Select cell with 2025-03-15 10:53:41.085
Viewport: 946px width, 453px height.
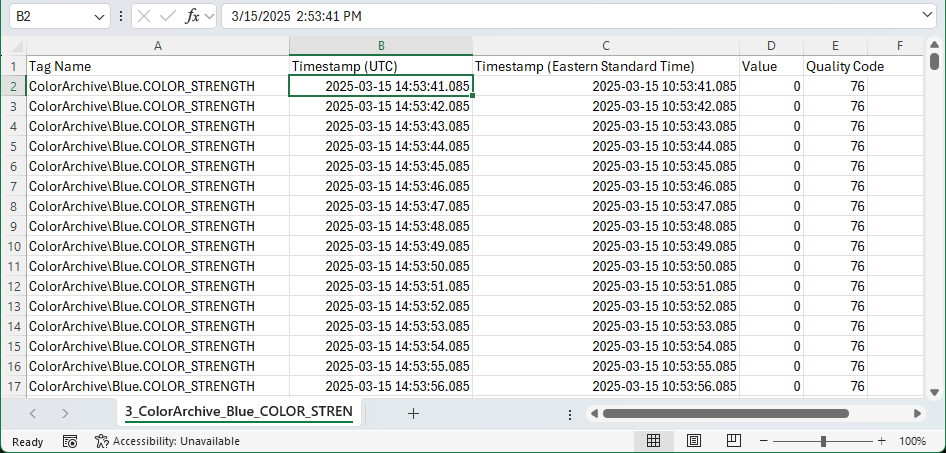point(606,86)
